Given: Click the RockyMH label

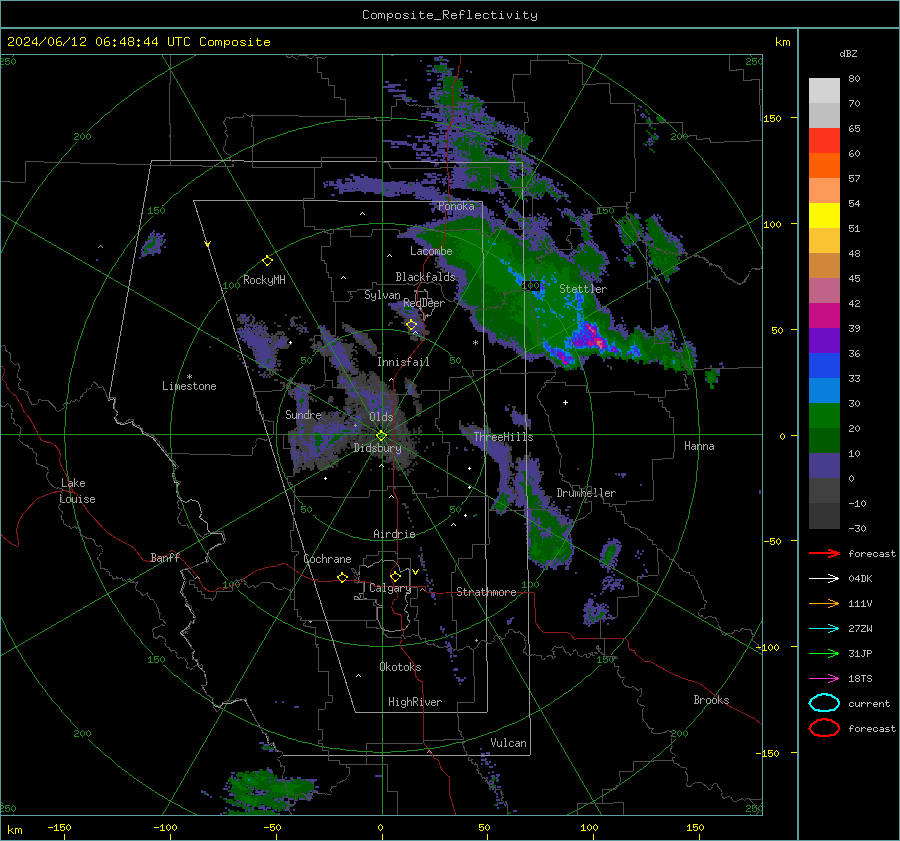Looking at the screenshot, I should click(x=264, y=280).
